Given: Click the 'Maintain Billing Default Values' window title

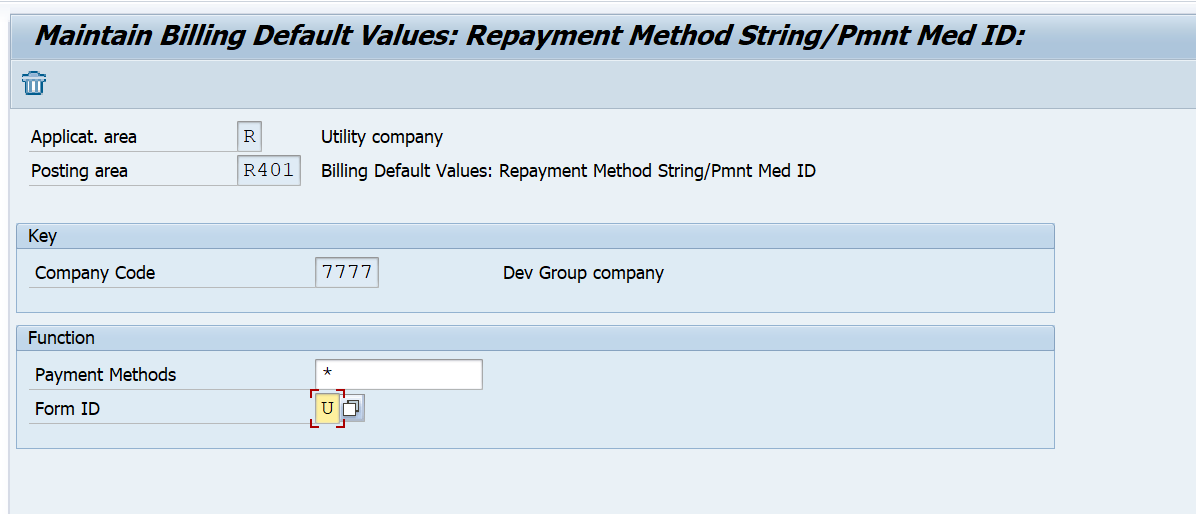Looking at the screenshot, I should click(x=529, y=35).
